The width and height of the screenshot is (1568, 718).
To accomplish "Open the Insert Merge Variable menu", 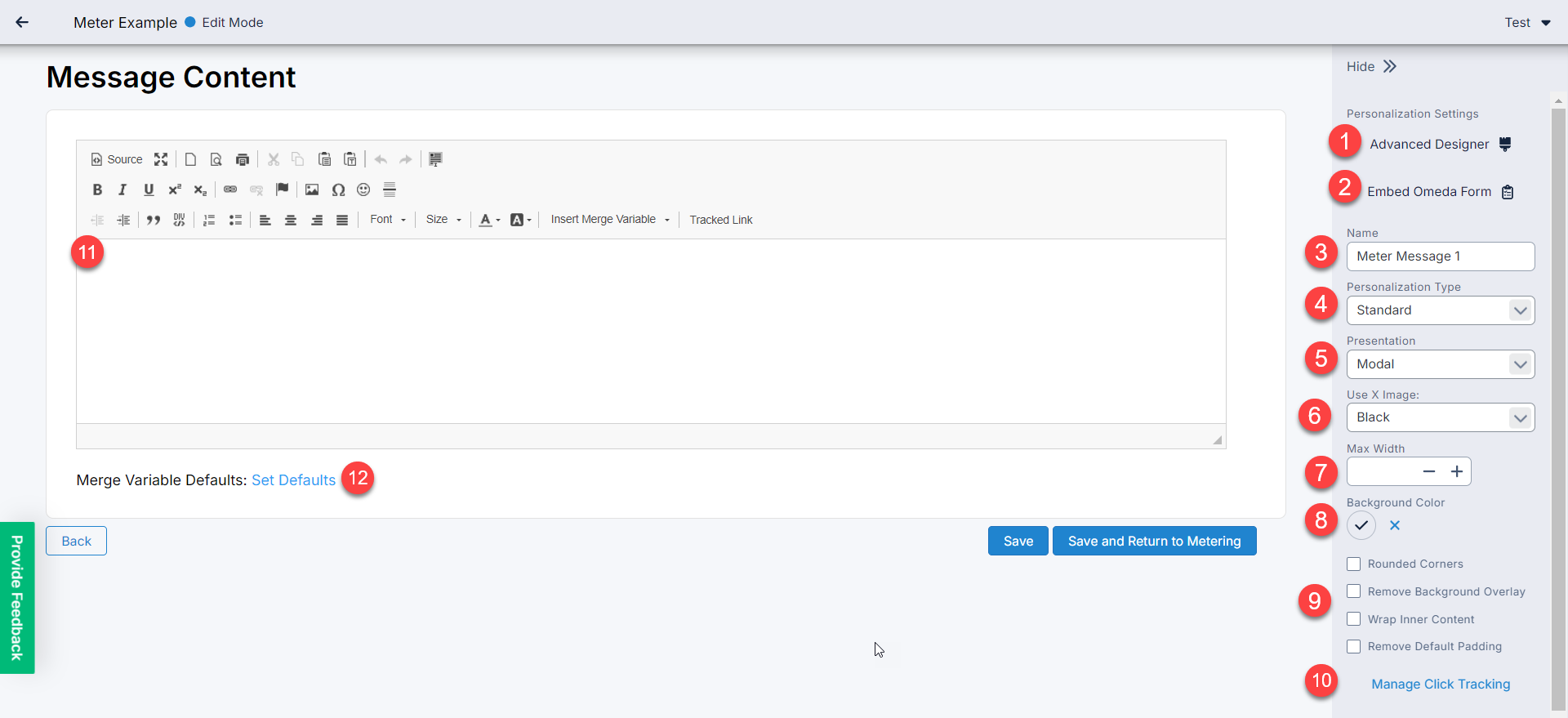I will 609,220.
